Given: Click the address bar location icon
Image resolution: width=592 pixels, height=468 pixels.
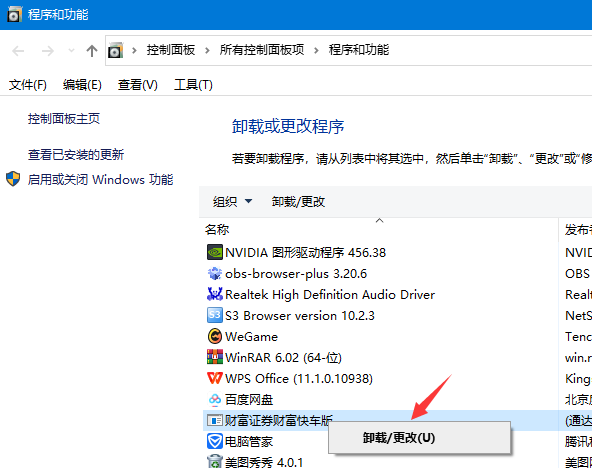Looking at the screenshot, I should [116, 50].
